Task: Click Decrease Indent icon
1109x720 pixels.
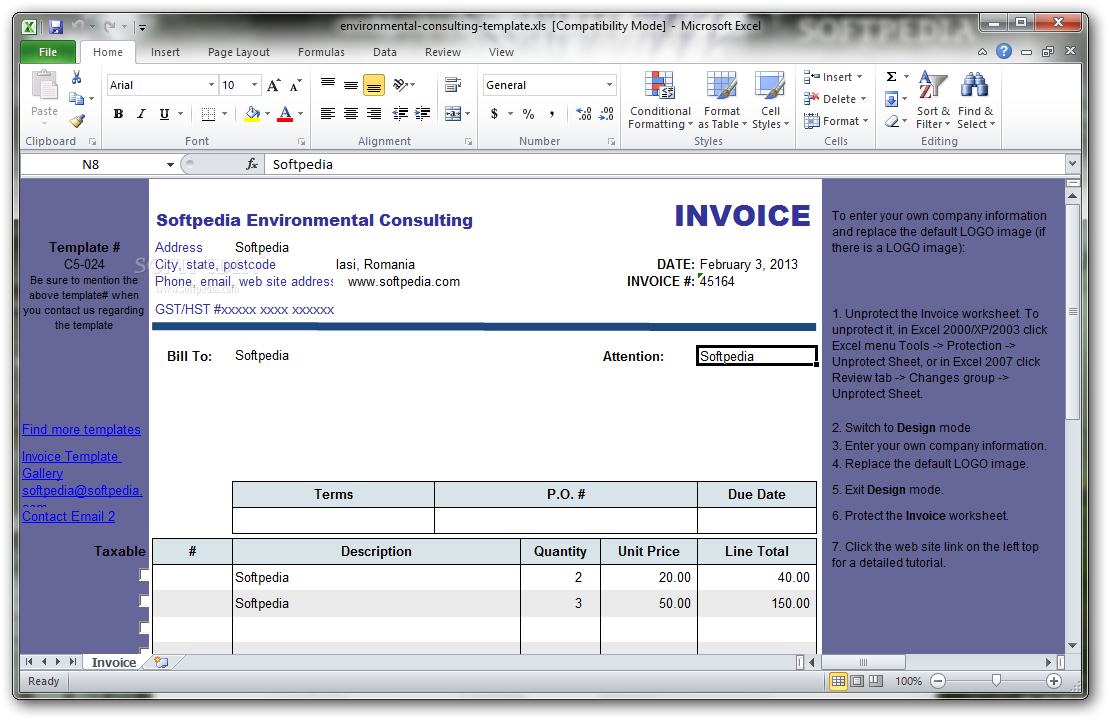Action: 400,114
